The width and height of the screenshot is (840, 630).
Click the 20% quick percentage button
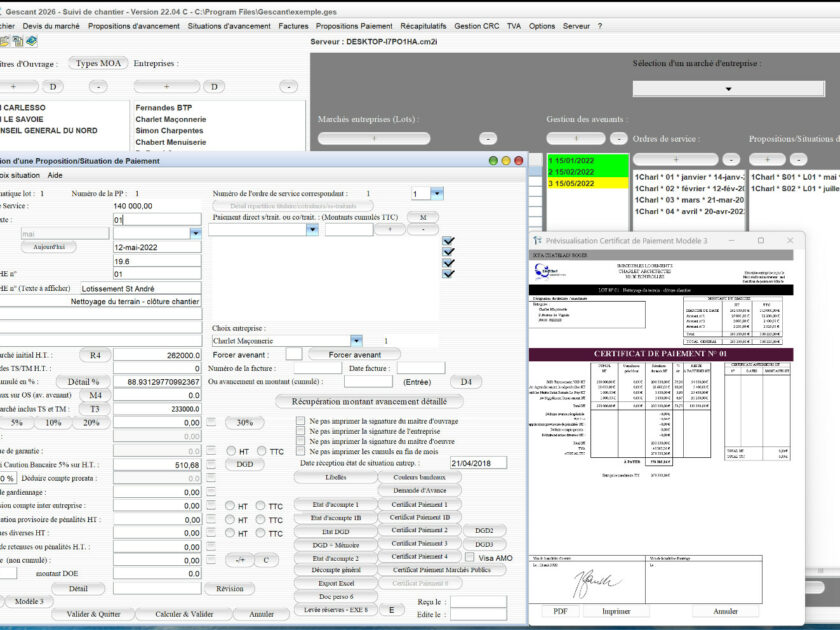tap(91, 423)
